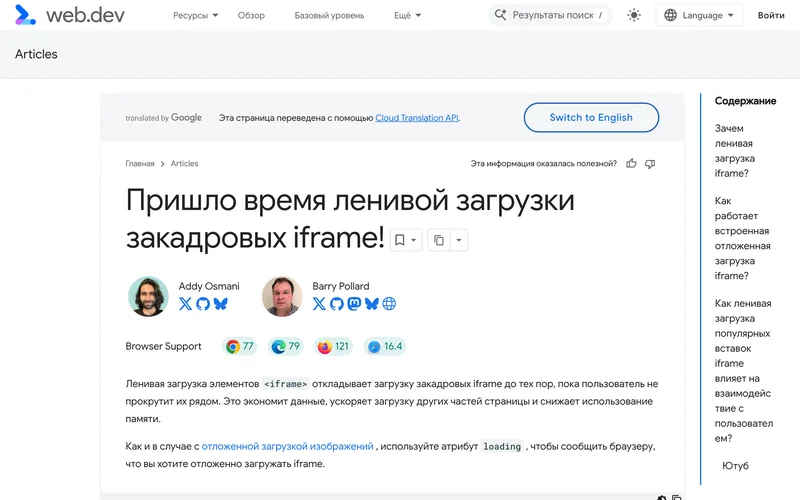Open Addy Osmani's Bluesky icon

(220, 304)
